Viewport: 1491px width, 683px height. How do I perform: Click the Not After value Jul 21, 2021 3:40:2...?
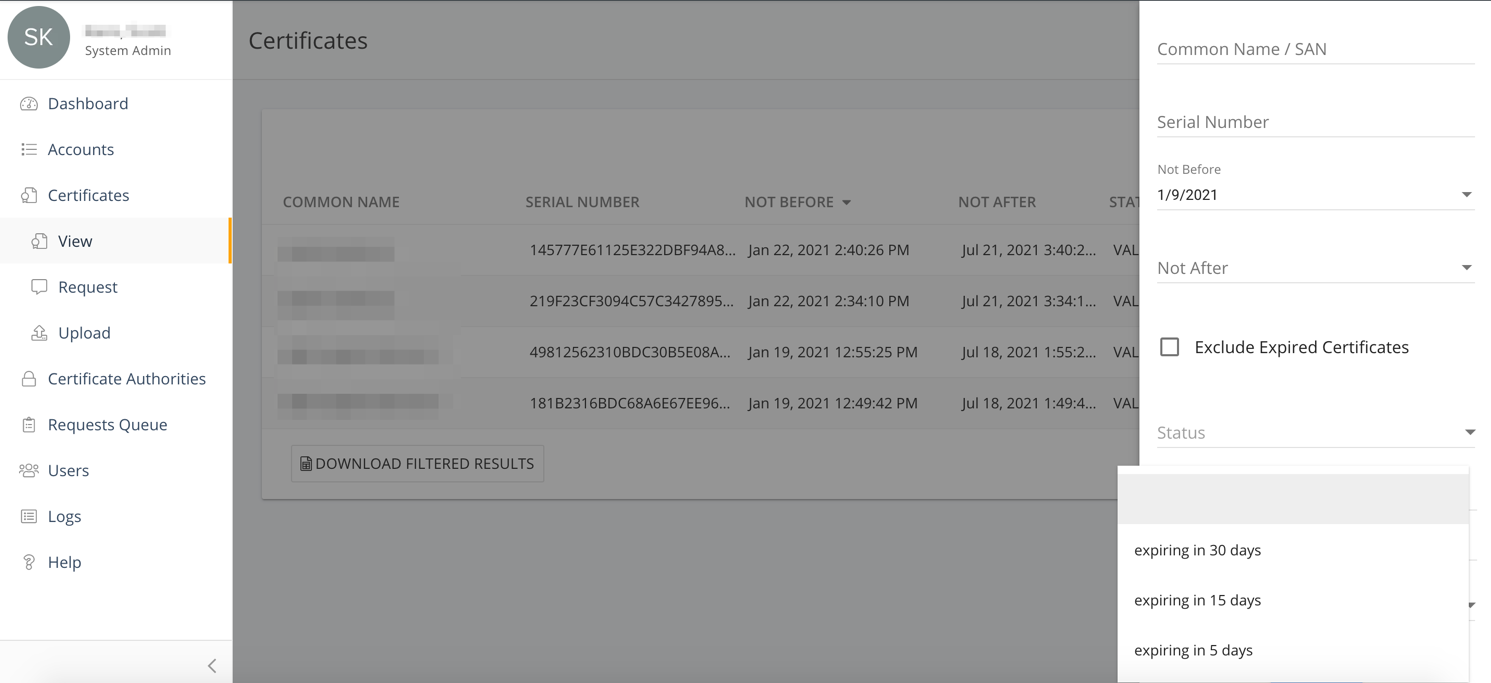pyautogui.click(x=1029, y=250)
